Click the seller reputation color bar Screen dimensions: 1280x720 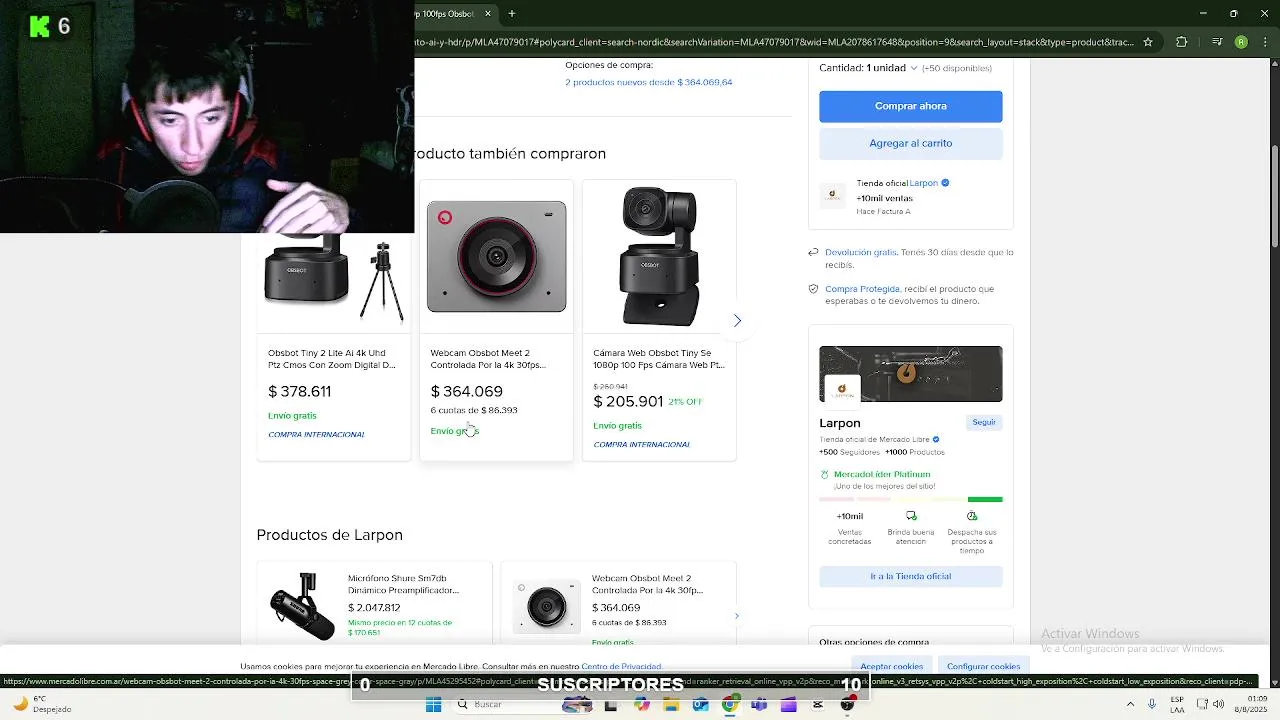pyautogui.click(x=910, y=499)
